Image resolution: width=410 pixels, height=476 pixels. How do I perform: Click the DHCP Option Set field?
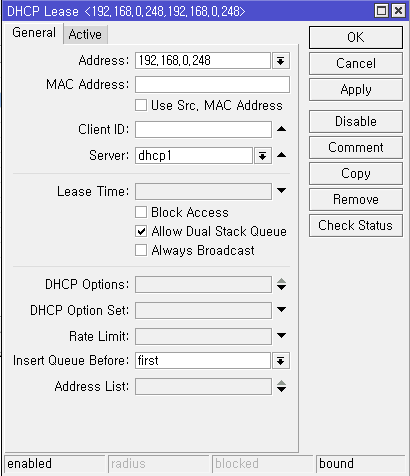[x=203, y=310]
